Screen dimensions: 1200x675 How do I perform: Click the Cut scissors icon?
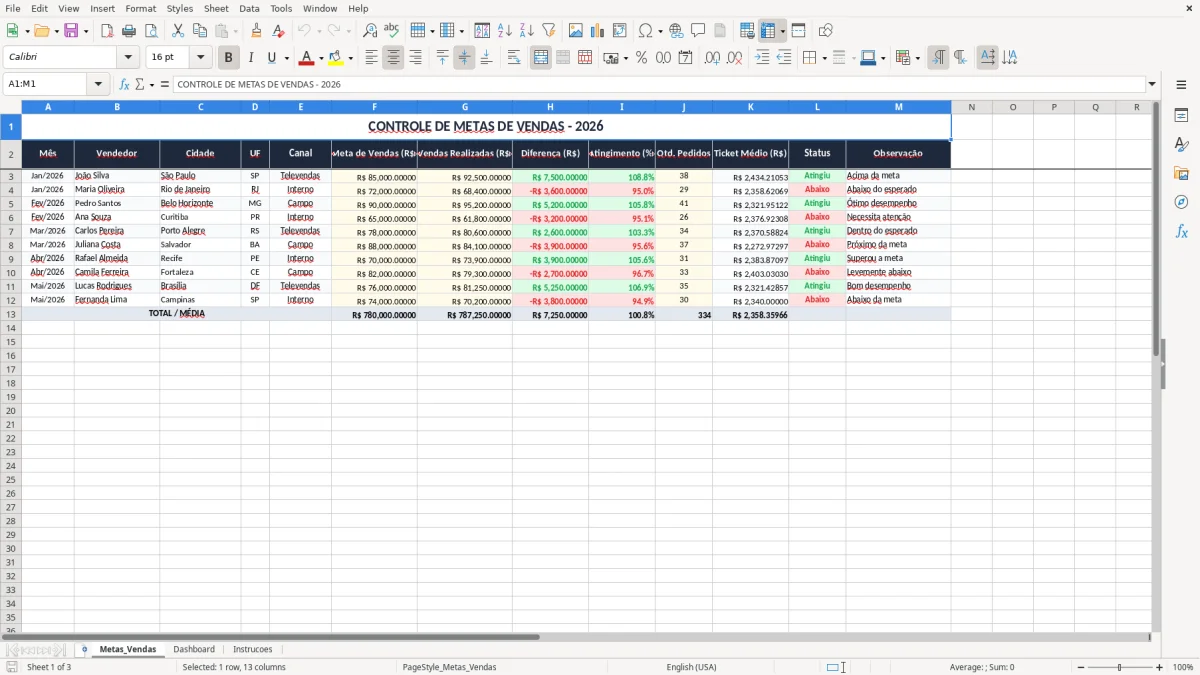178,31
